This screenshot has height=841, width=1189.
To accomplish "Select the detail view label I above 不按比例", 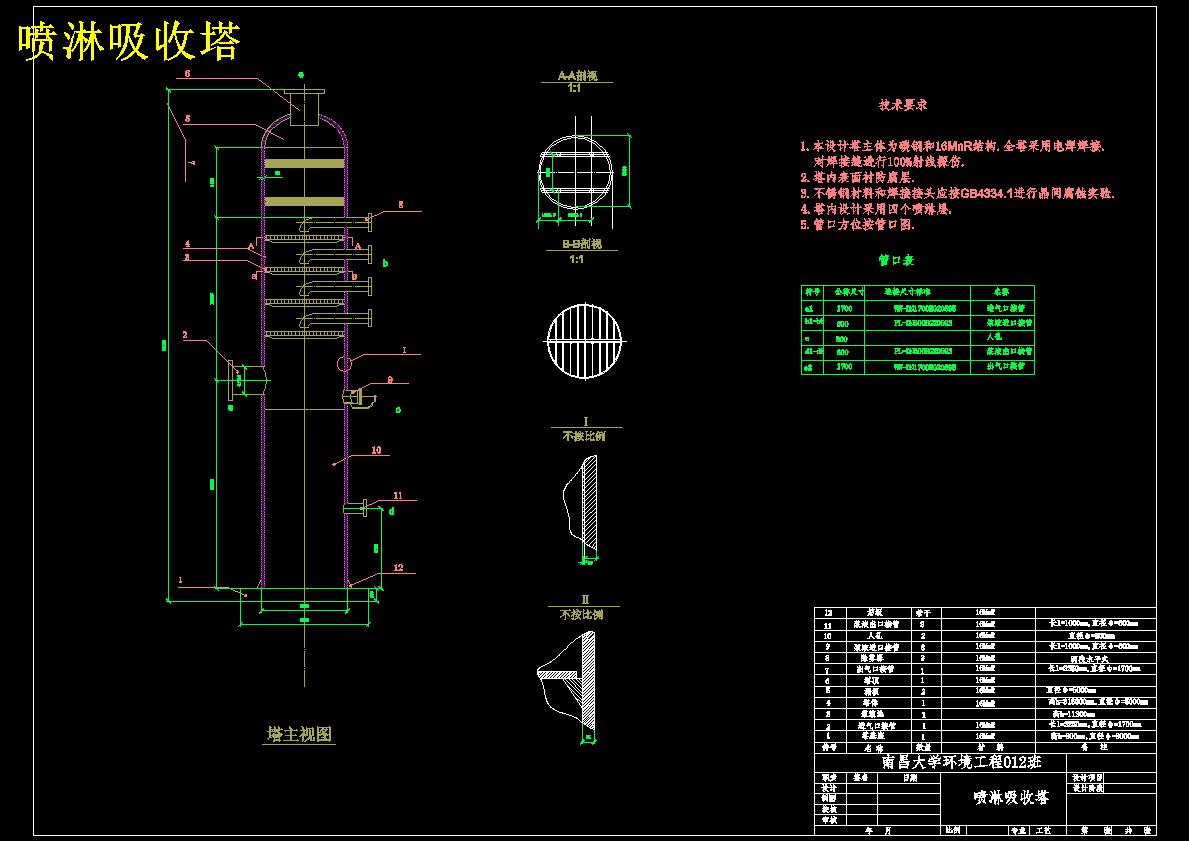I will tap(585, 422).
